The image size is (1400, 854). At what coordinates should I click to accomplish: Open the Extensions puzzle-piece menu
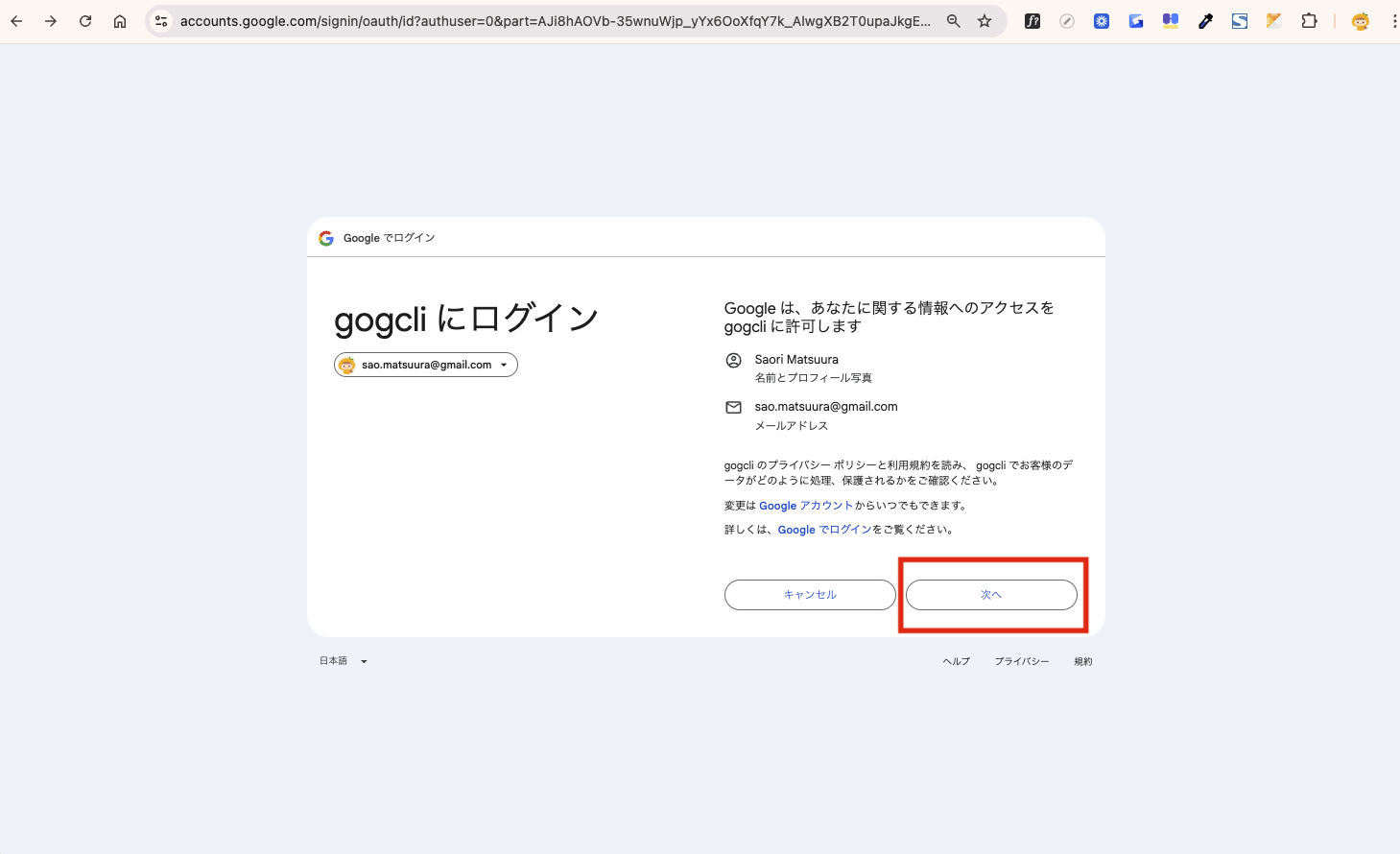tap(1309, 21)
